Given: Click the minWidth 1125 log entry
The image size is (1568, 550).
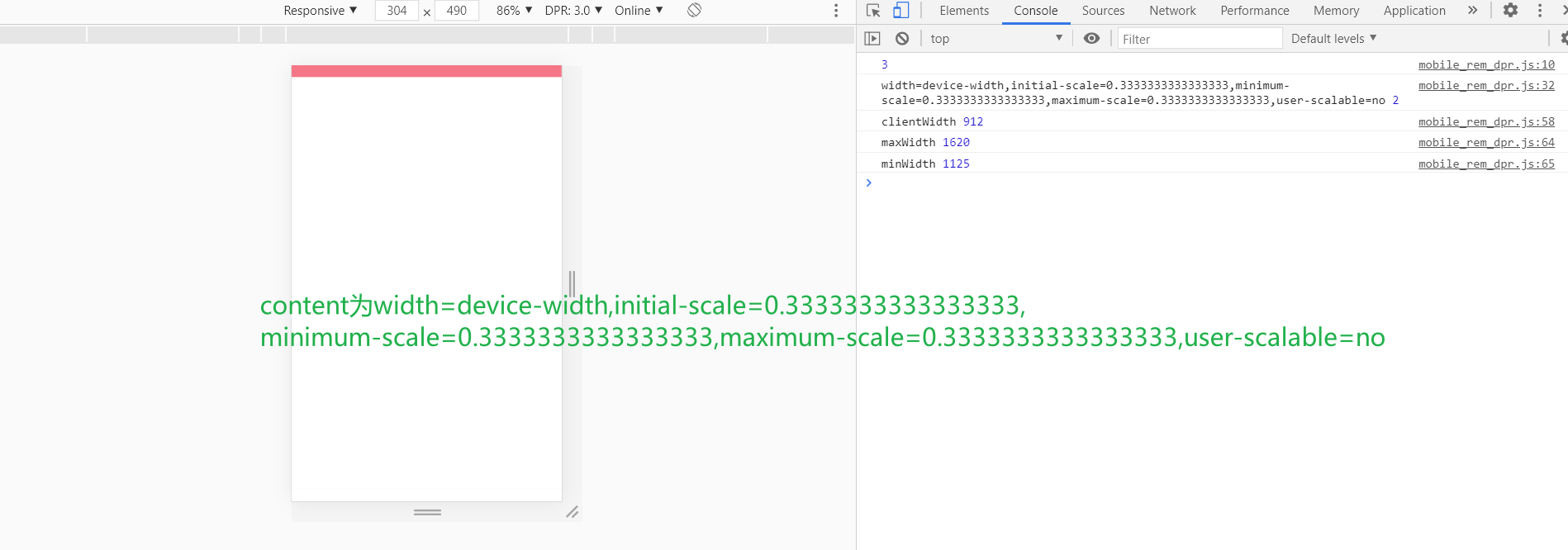Looking at the screenshot, I should (x=925, y=164).
